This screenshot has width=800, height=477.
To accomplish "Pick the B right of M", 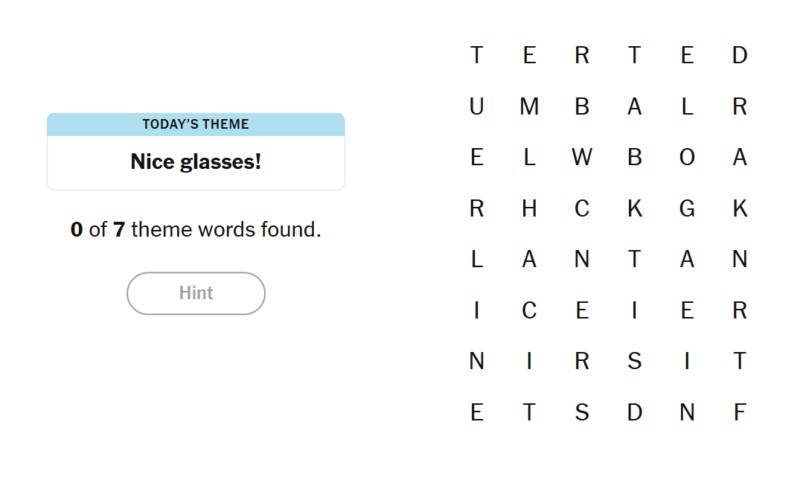I will pyautogui.click(x=582, y=107).
